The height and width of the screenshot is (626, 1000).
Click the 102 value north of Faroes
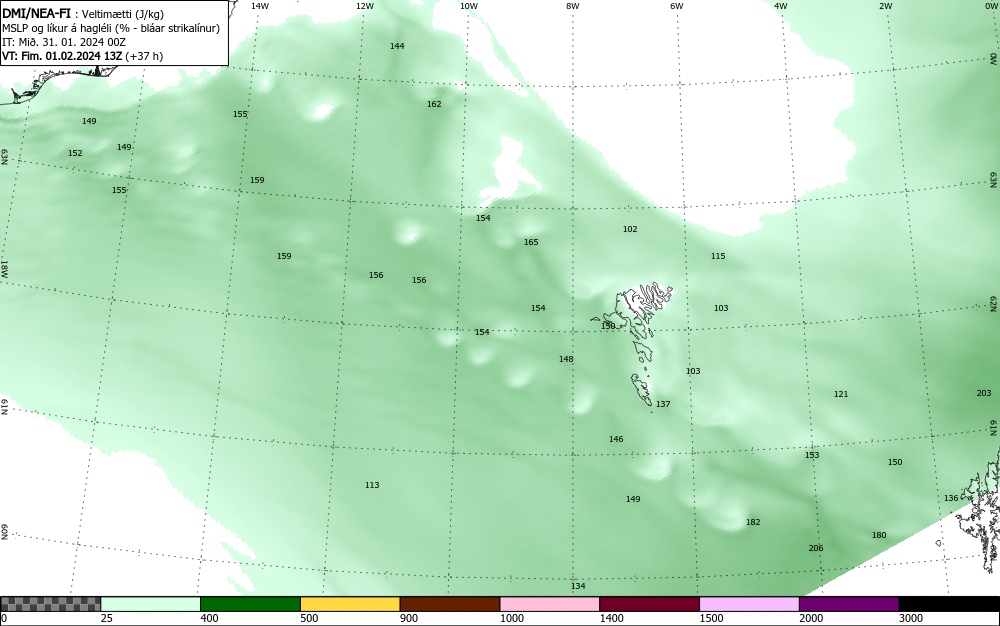[629, 229]
